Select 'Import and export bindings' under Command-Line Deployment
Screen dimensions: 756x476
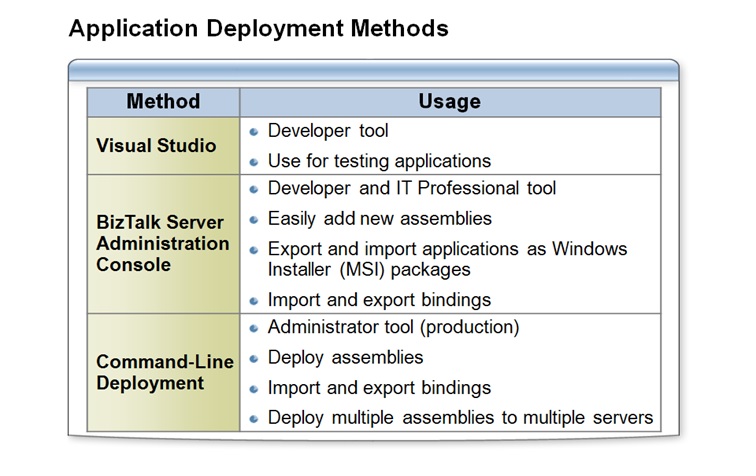click(x=379, y=388)
